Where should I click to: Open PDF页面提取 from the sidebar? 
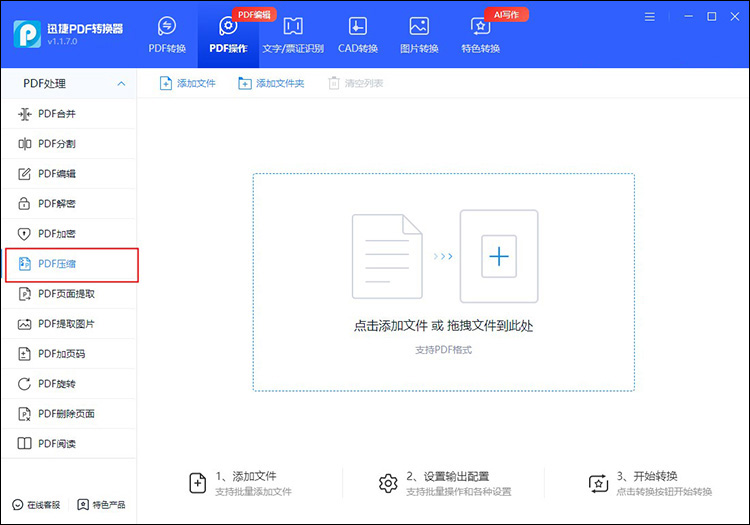pyautogui.click(x=69, y=294)
